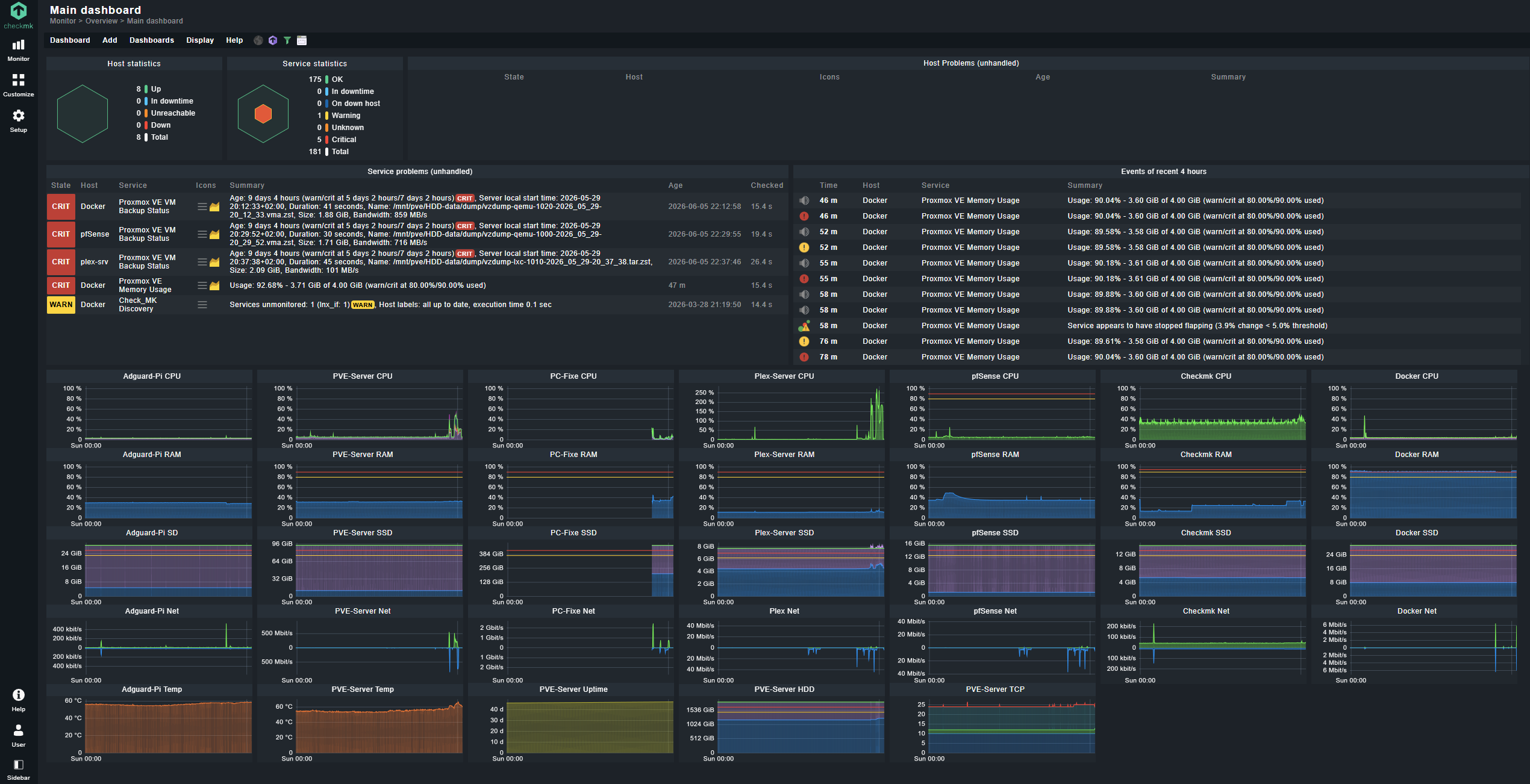Open the Dashboard menu
This screenshot has height=784, width=1530.
point(70,40)
